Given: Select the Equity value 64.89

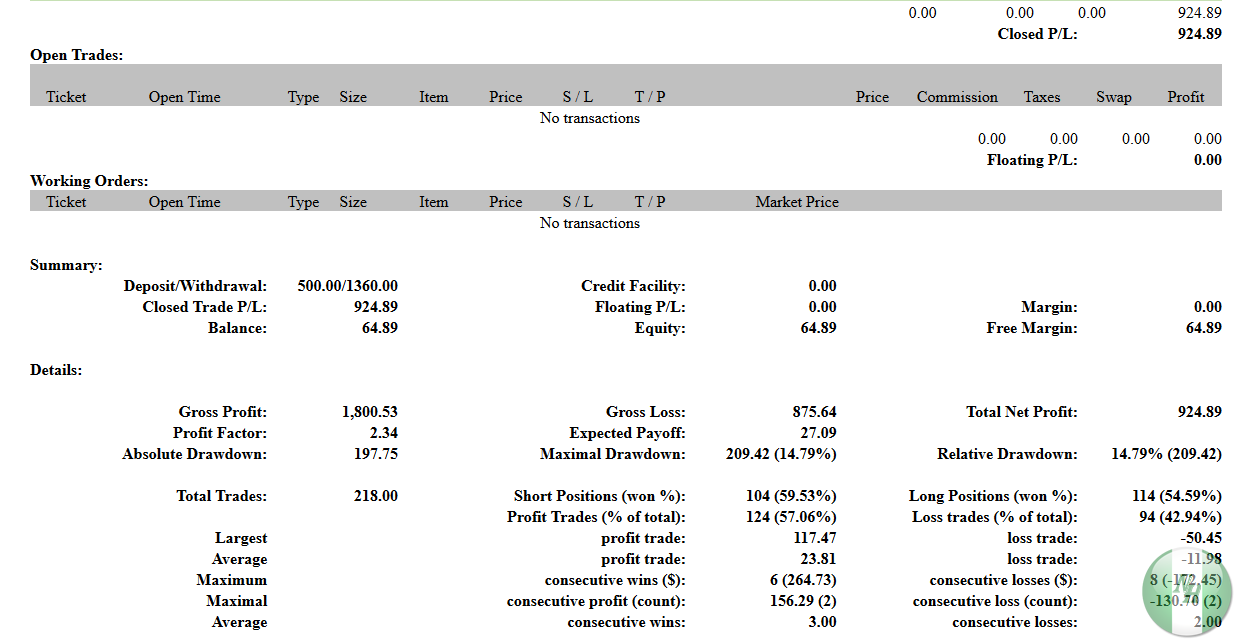Looking at the screenshot, I should click(819, 328).
